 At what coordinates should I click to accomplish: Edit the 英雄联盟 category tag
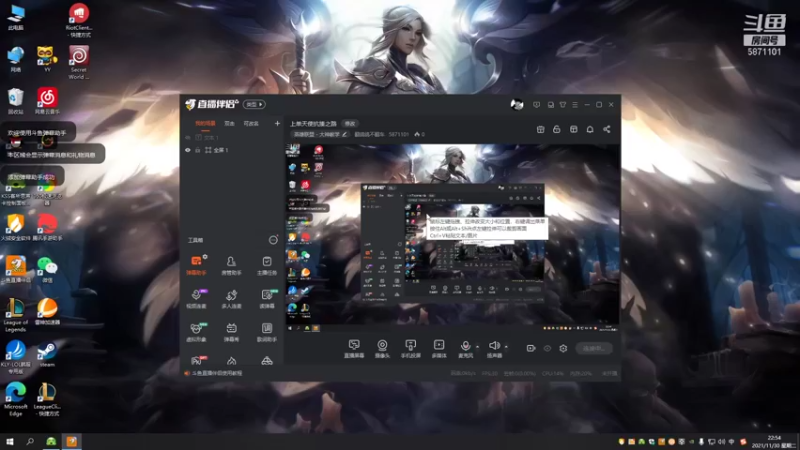(320, 135)
